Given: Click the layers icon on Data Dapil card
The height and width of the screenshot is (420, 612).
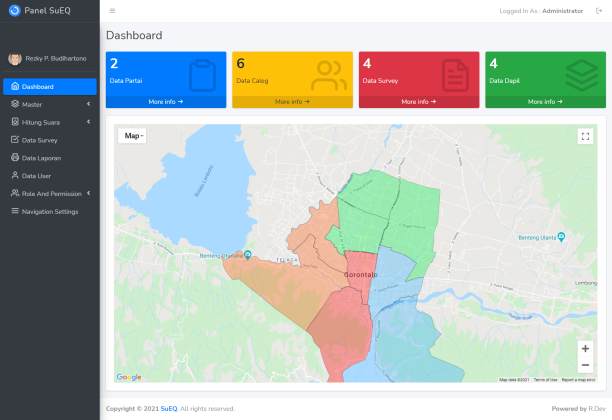Looking at the screenshot, I should (x=581, y=74).
